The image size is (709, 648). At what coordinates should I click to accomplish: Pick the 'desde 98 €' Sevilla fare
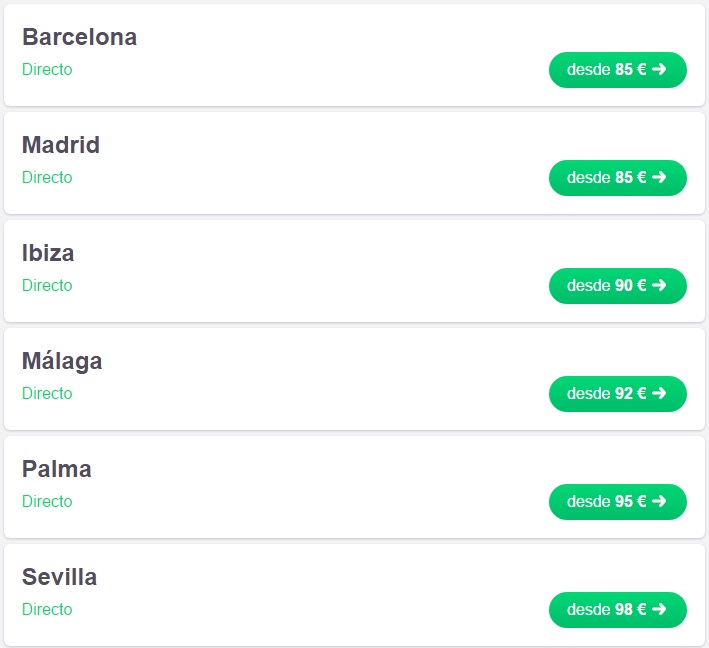(618, 610)
